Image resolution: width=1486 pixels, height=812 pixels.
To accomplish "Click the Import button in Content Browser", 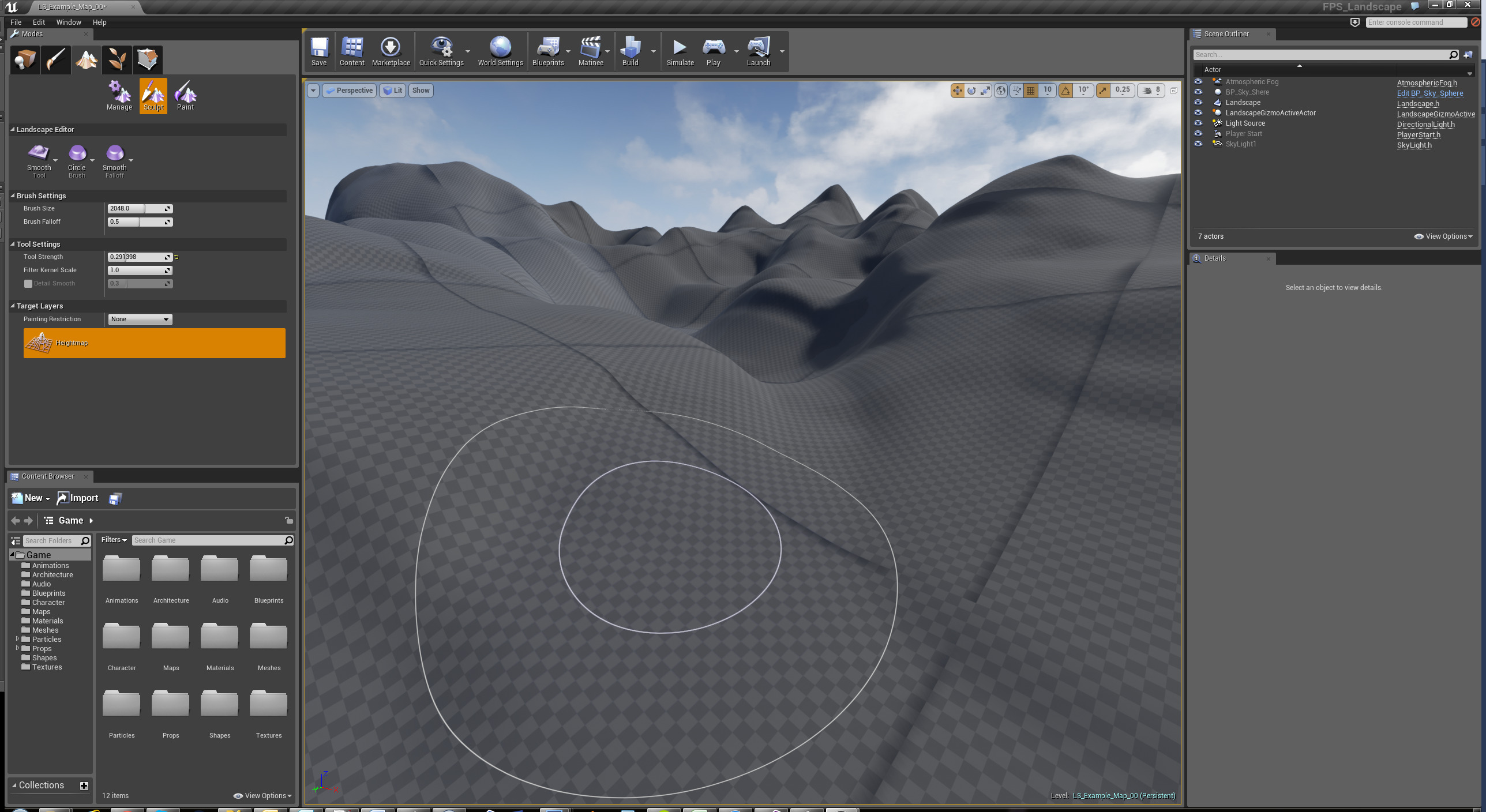I will tap(77, 498).
